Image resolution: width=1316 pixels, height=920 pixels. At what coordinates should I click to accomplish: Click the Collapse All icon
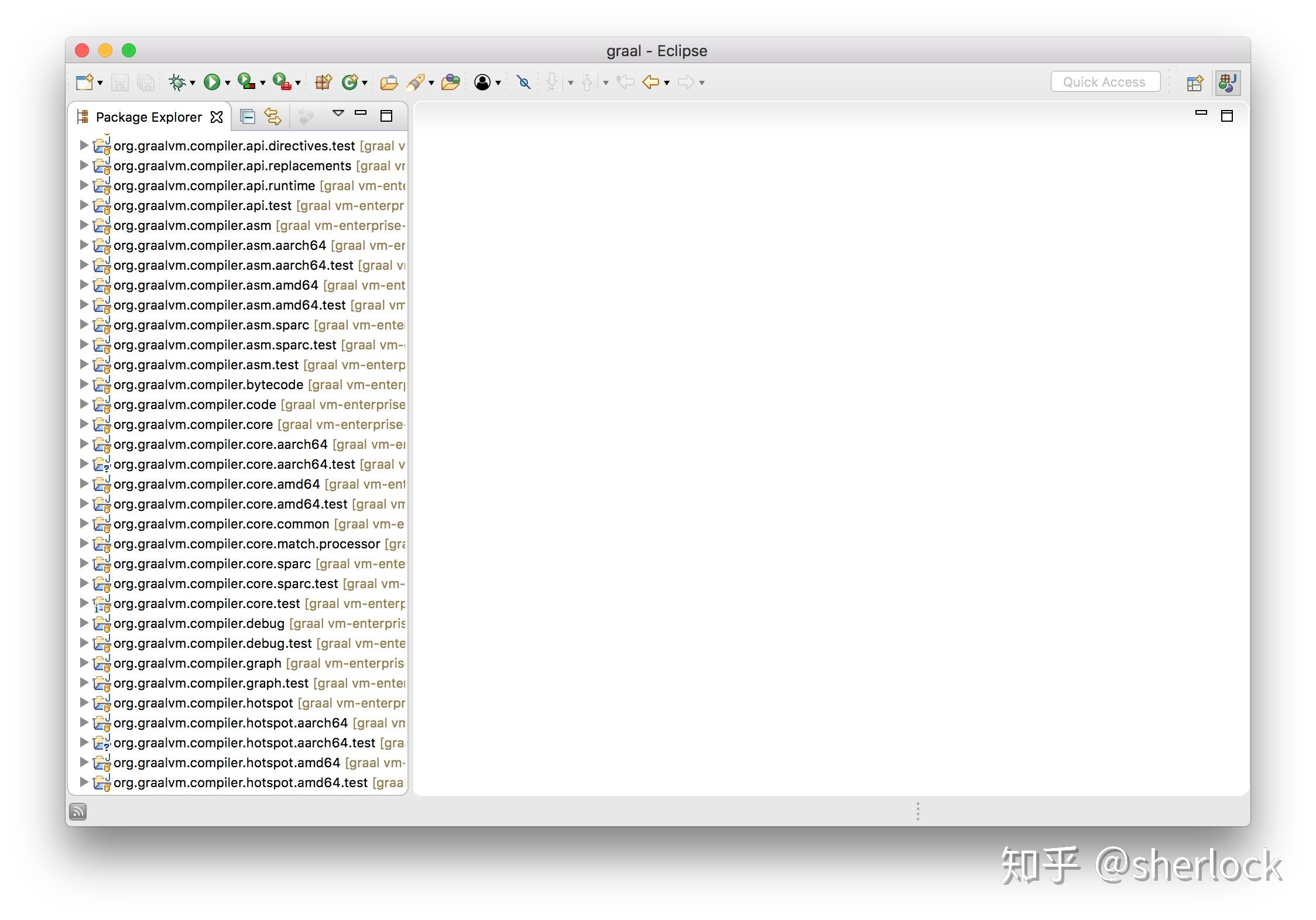pyautogui.click(x=248, y=116)
